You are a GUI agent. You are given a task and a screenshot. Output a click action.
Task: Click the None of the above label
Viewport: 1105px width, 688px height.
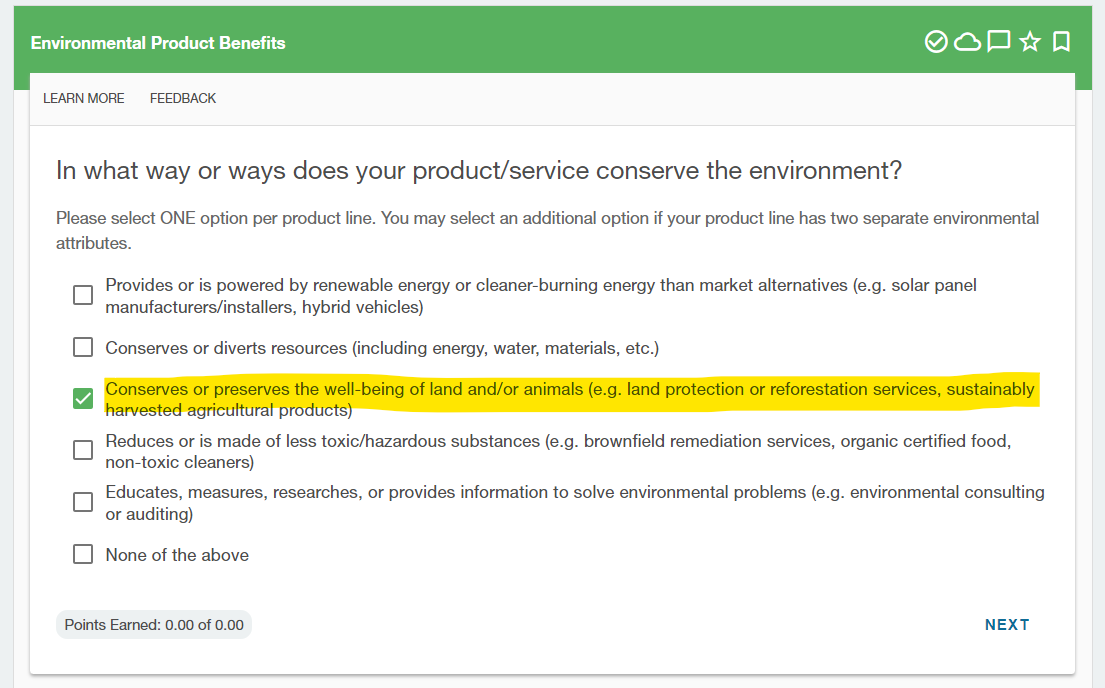(177, 555)
